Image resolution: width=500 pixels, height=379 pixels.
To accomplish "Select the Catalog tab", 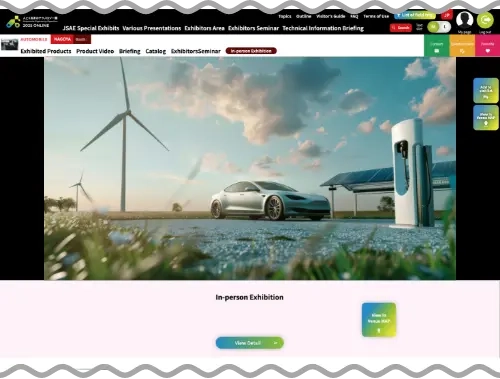I will 156,51.
